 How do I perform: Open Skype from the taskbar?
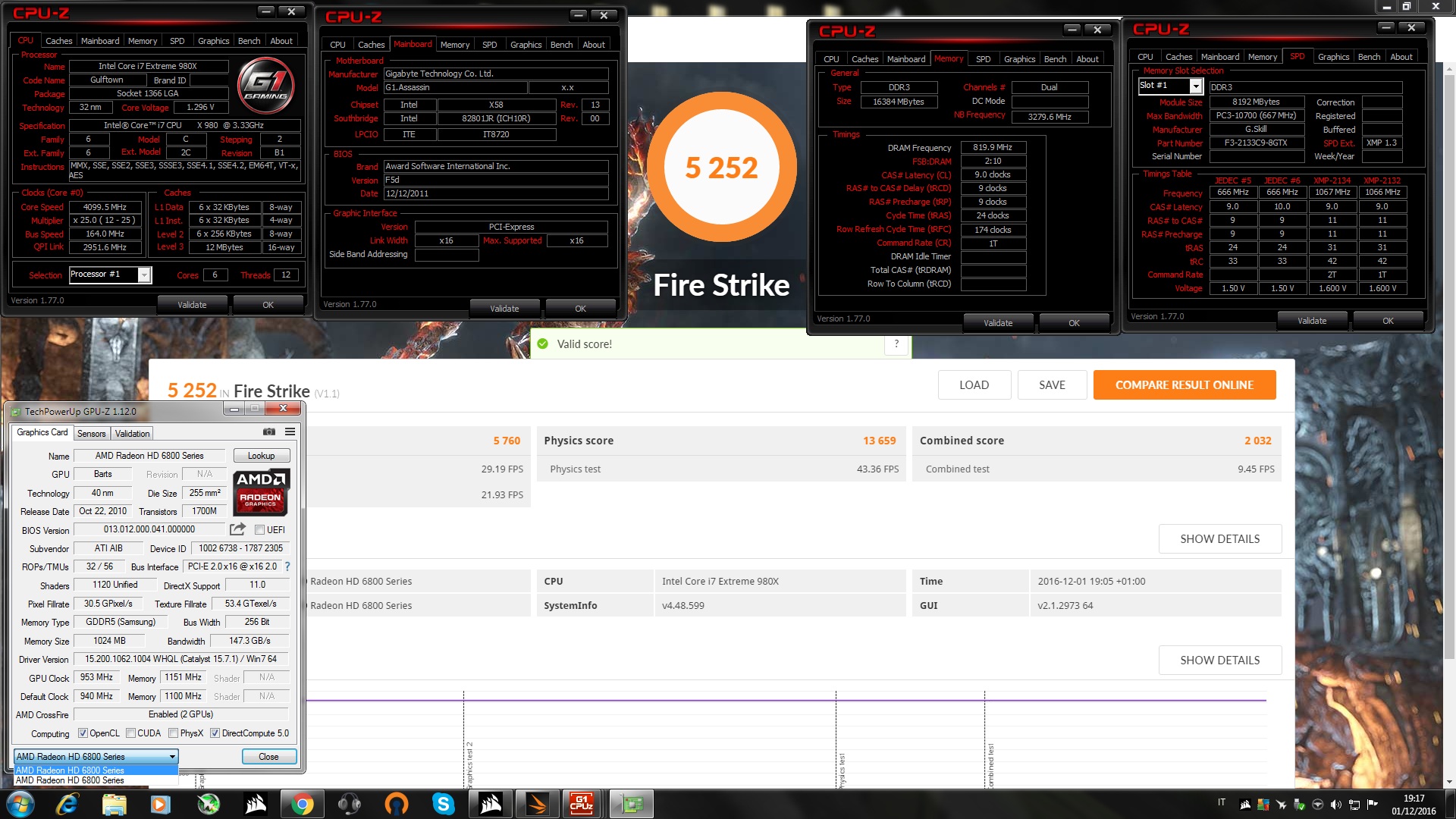[x=443, y=804]
